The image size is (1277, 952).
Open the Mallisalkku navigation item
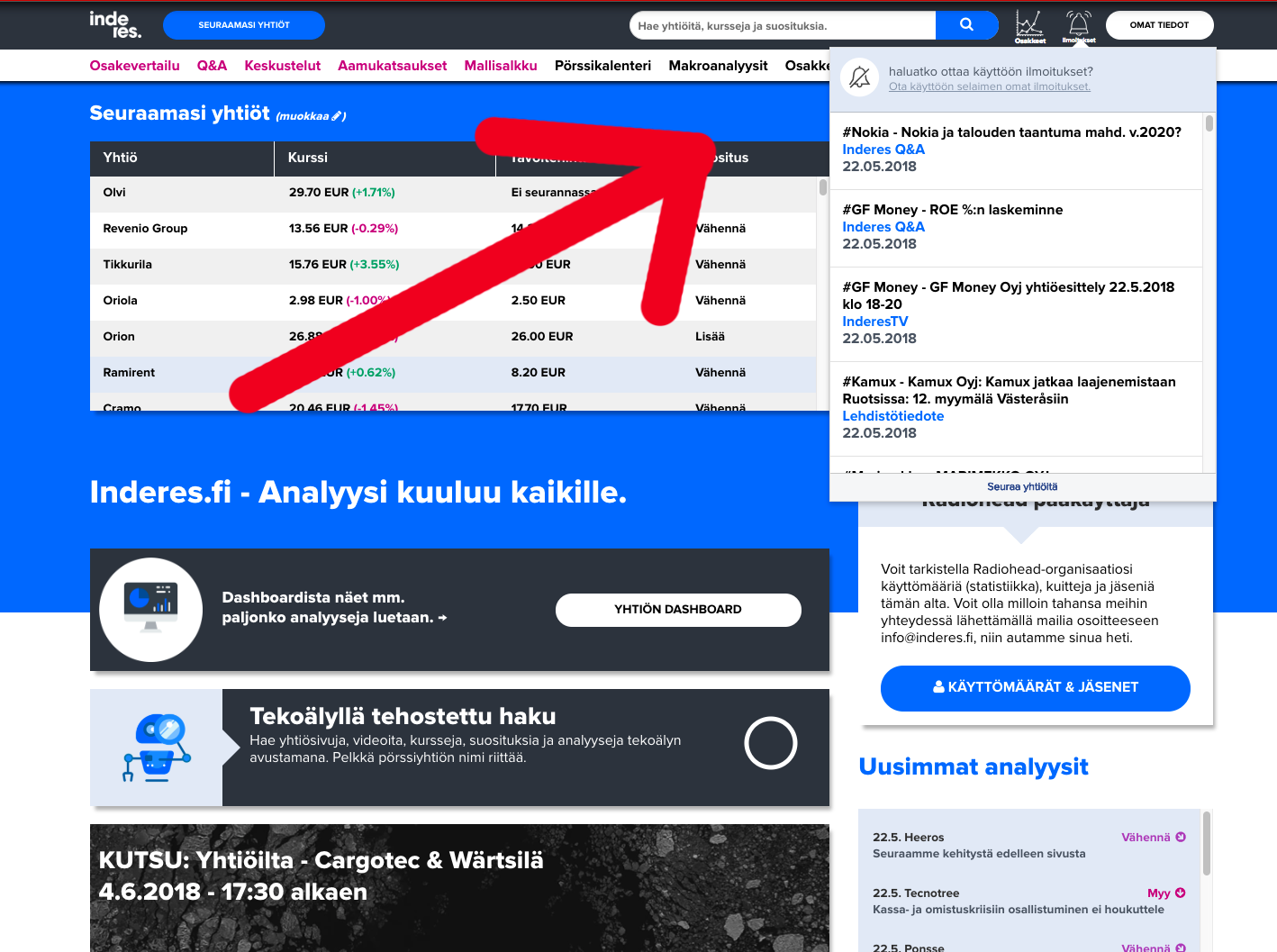501,66
